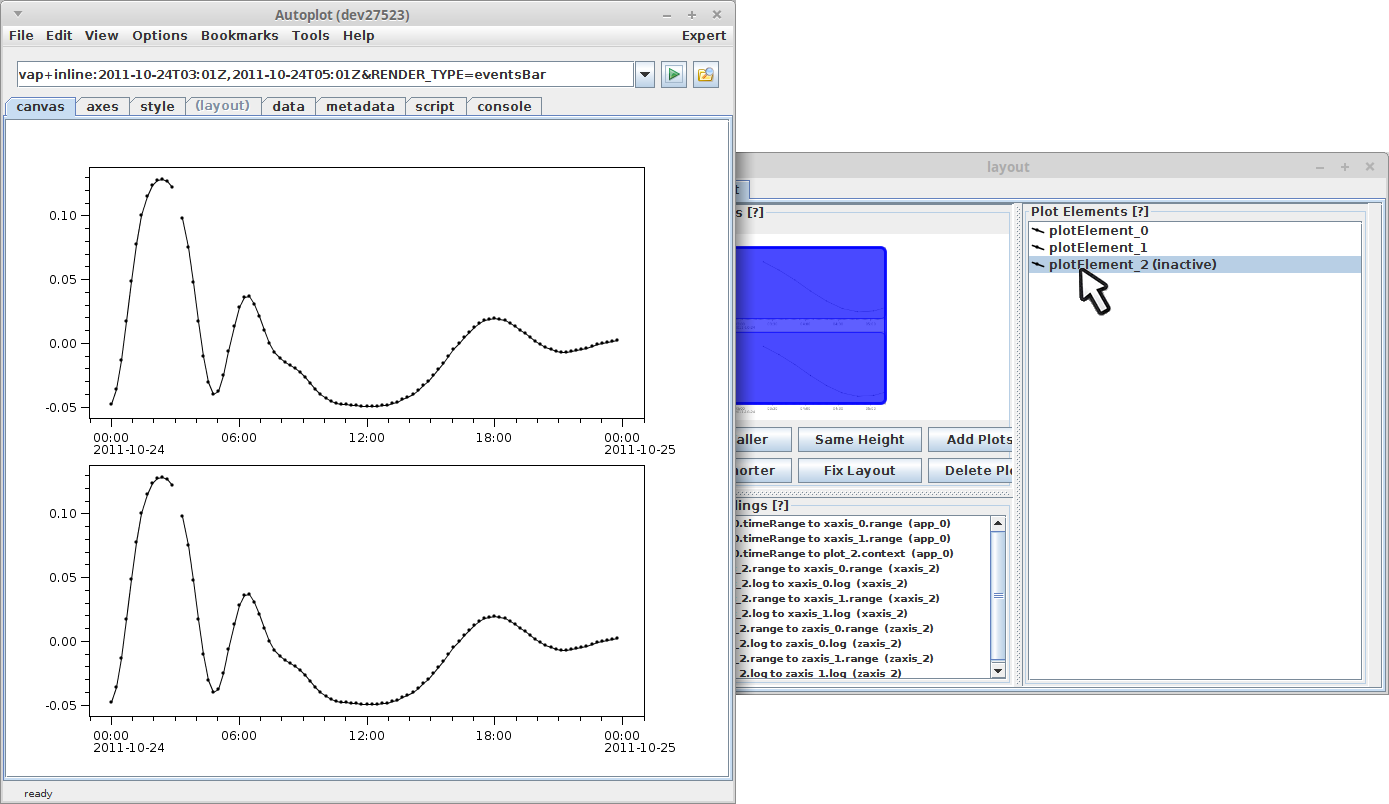
Task: Switch to the script tab
Action: pyautogui.click(x=435, y=106)
